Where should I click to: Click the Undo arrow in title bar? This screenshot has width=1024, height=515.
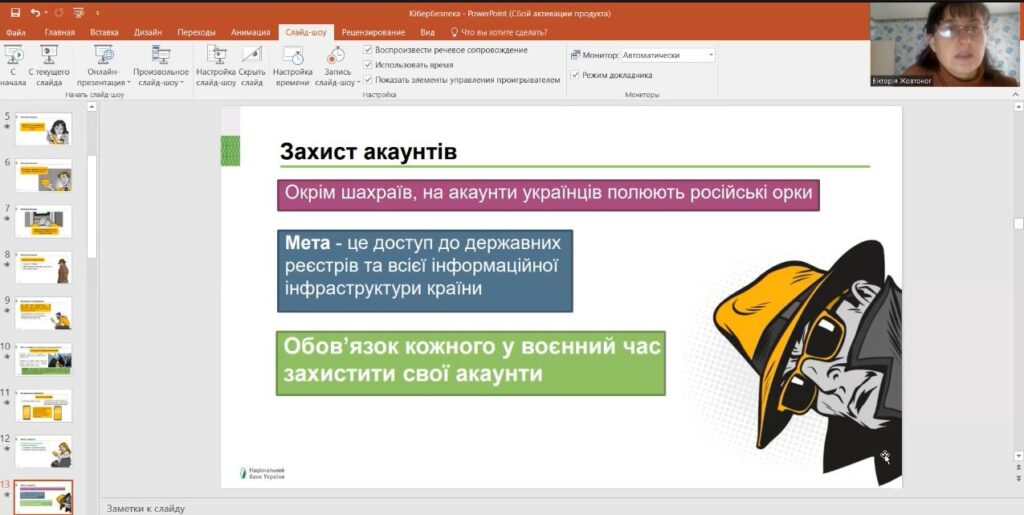coord(36,13)
